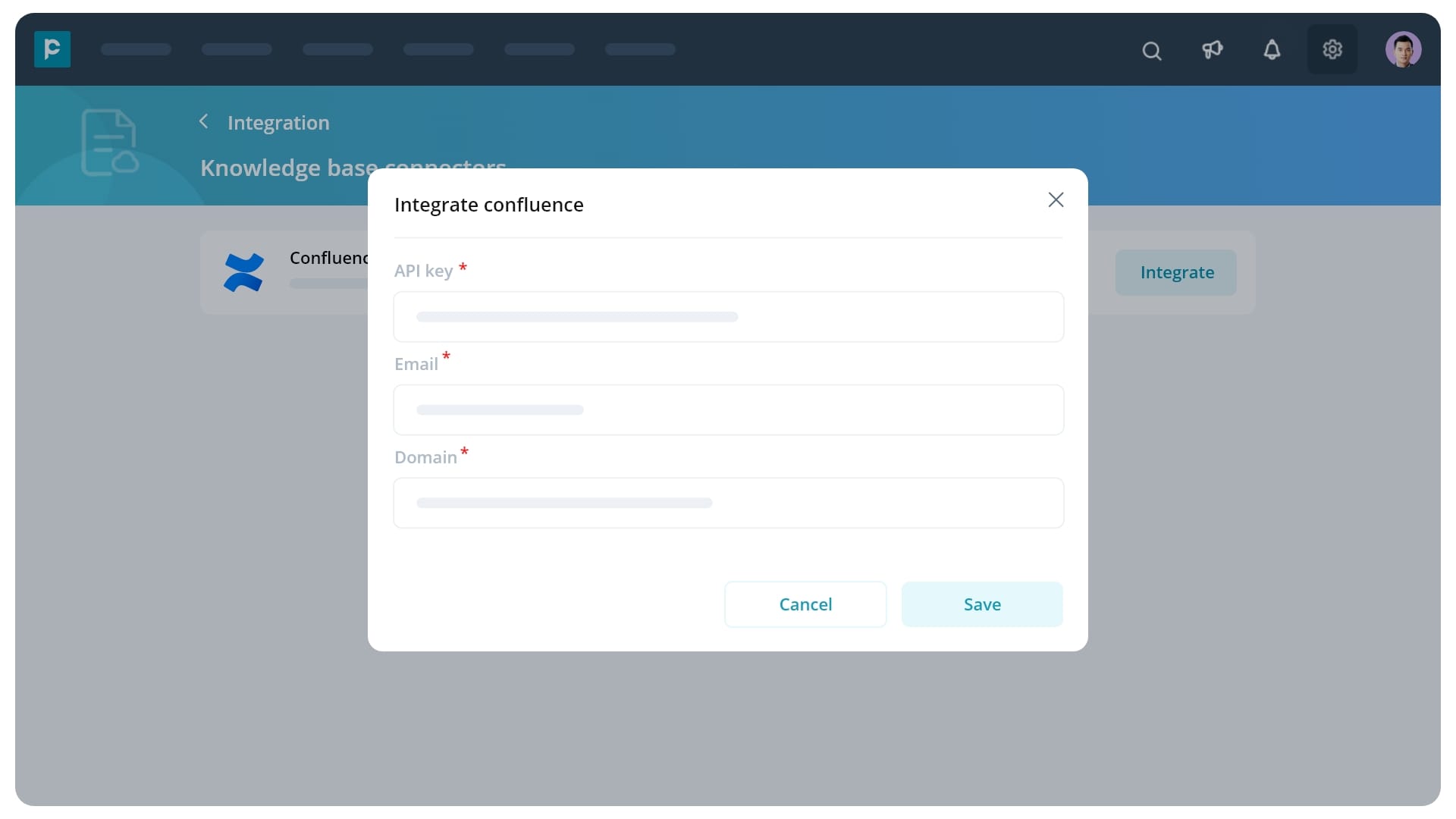Image resolution: width=1456 pixels, height=819 pixels.
Task: Select the last navigation bar item
Action: click(x=640, y=49)
